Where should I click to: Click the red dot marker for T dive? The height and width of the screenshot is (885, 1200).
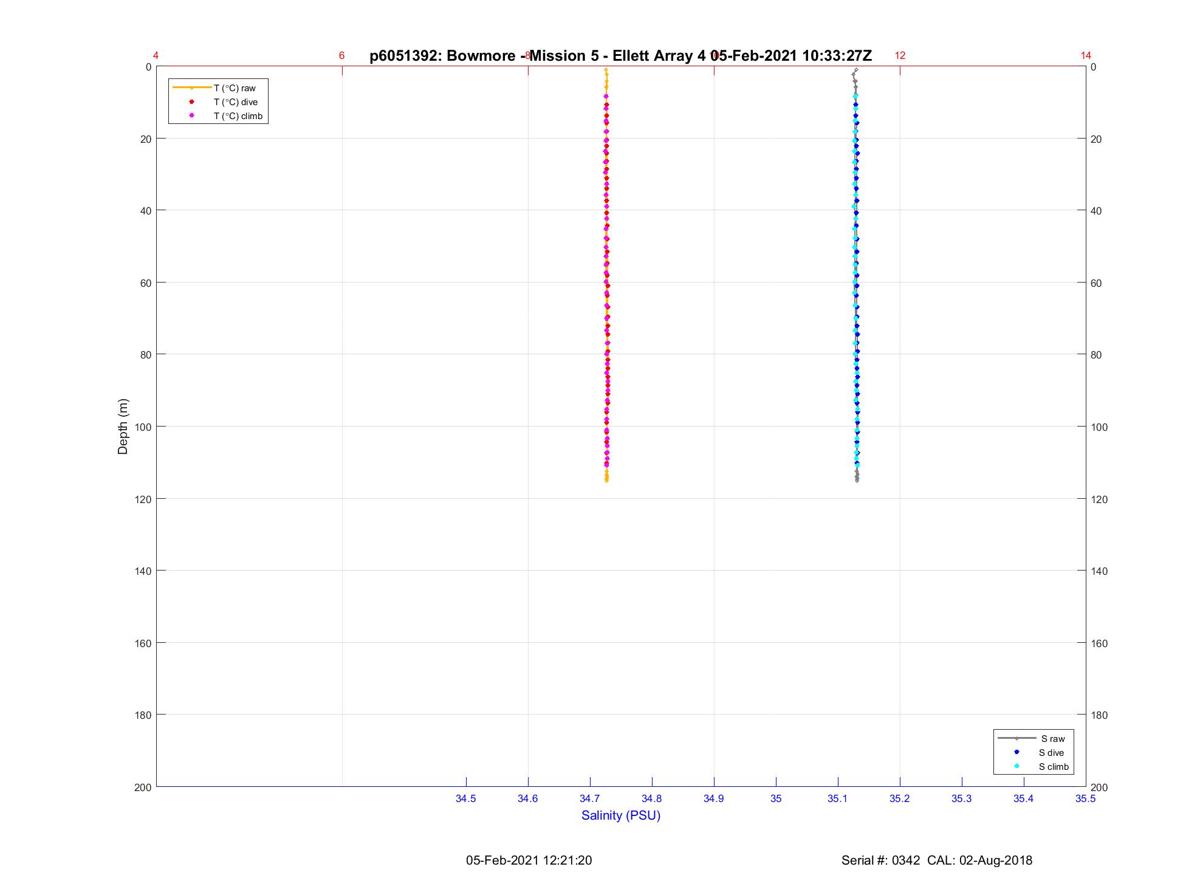pos(191,102)
